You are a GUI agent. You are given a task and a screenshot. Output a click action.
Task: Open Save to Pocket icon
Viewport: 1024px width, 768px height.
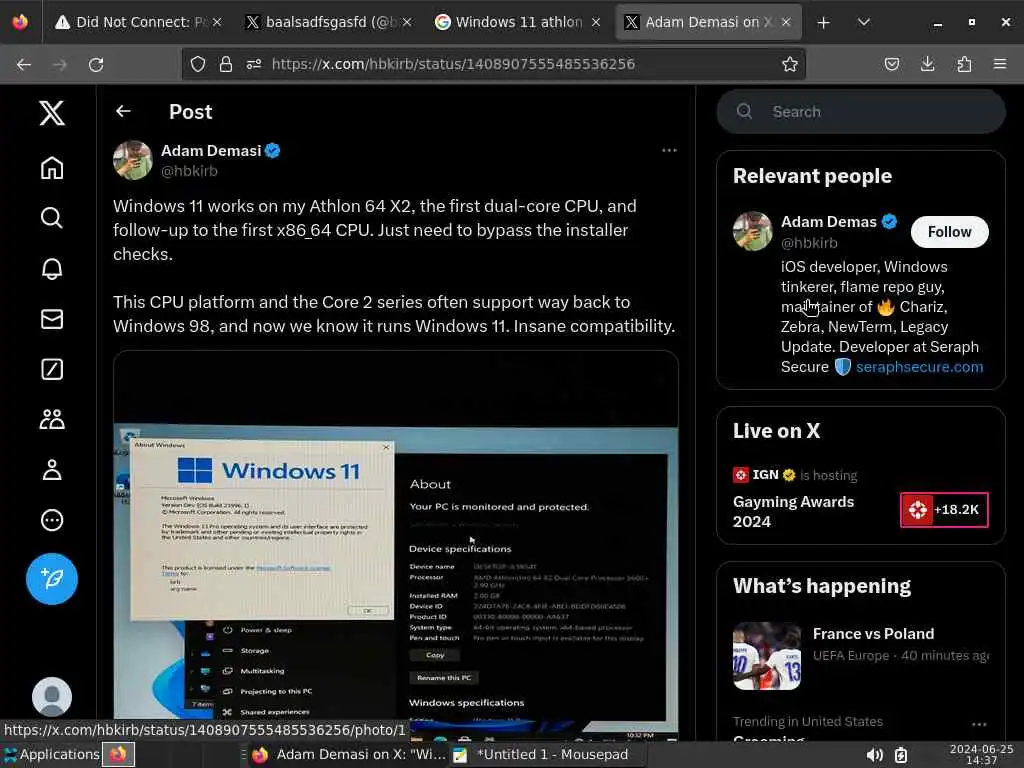[891, 64]
